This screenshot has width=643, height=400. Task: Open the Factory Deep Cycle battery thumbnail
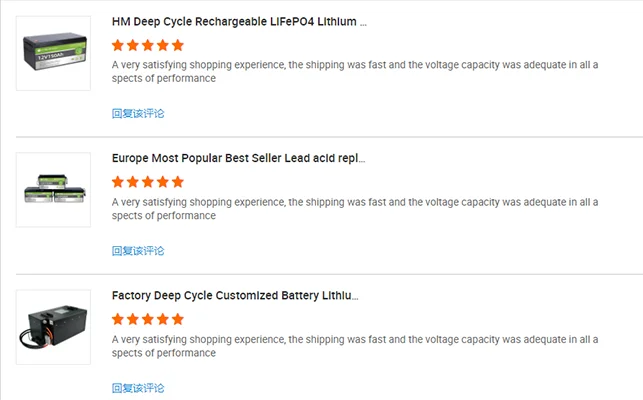tap(53, 327)
